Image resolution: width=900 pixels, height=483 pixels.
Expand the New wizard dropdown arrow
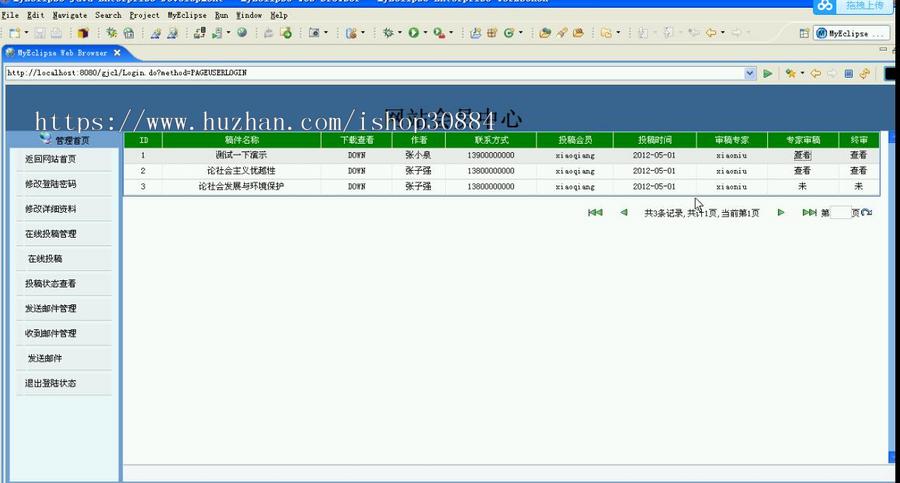pos(26,33)
